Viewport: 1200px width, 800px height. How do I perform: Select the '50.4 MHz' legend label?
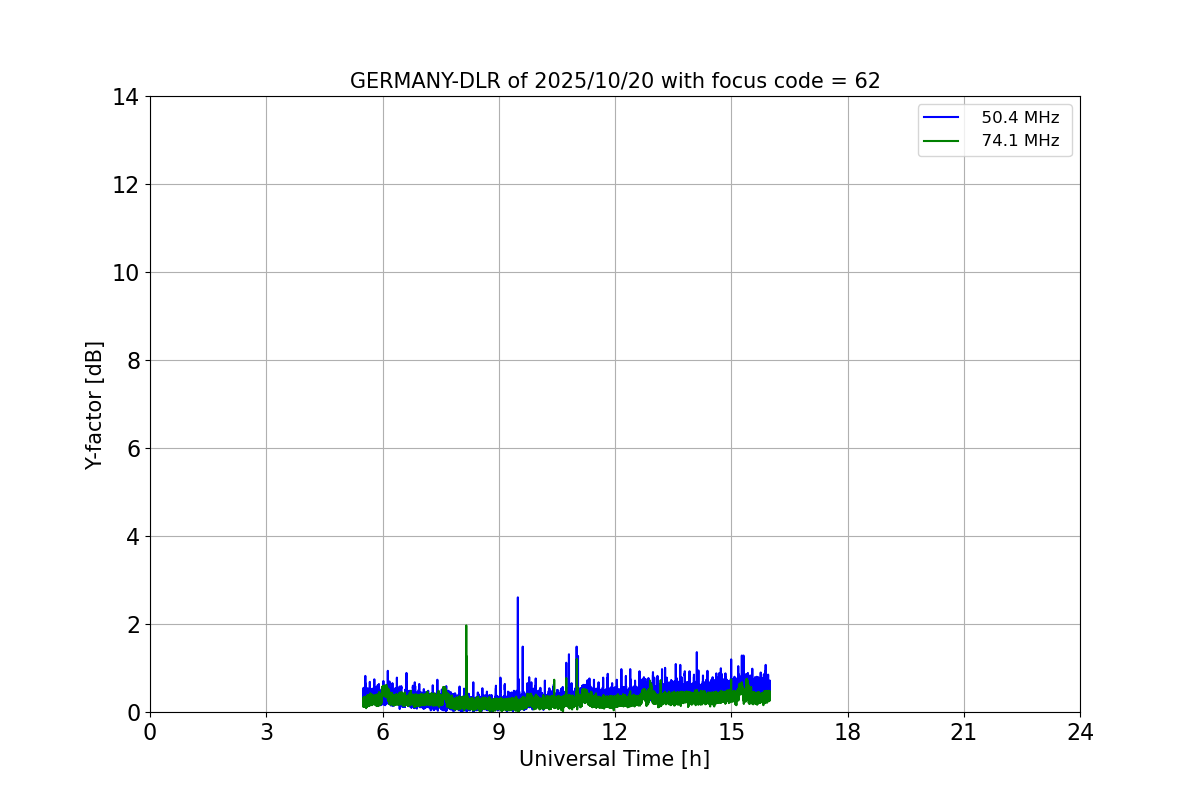coord(1020,118)
